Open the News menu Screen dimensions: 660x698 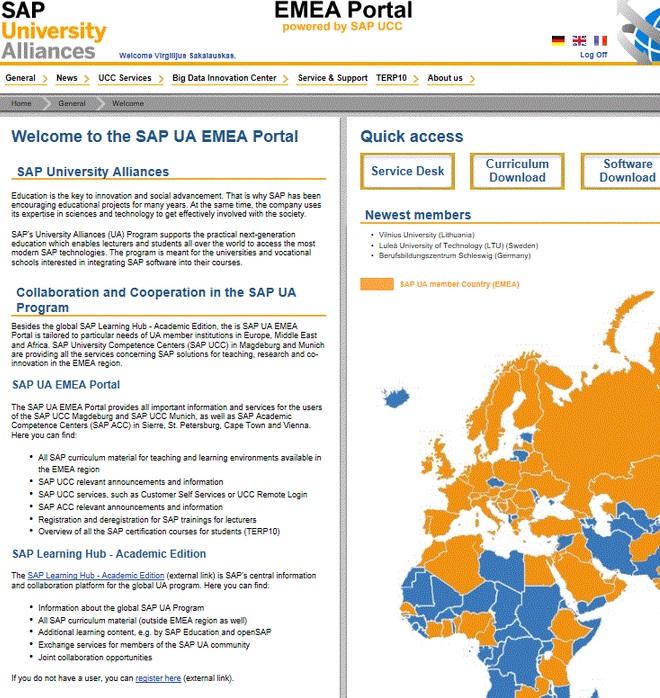(67, 78)
